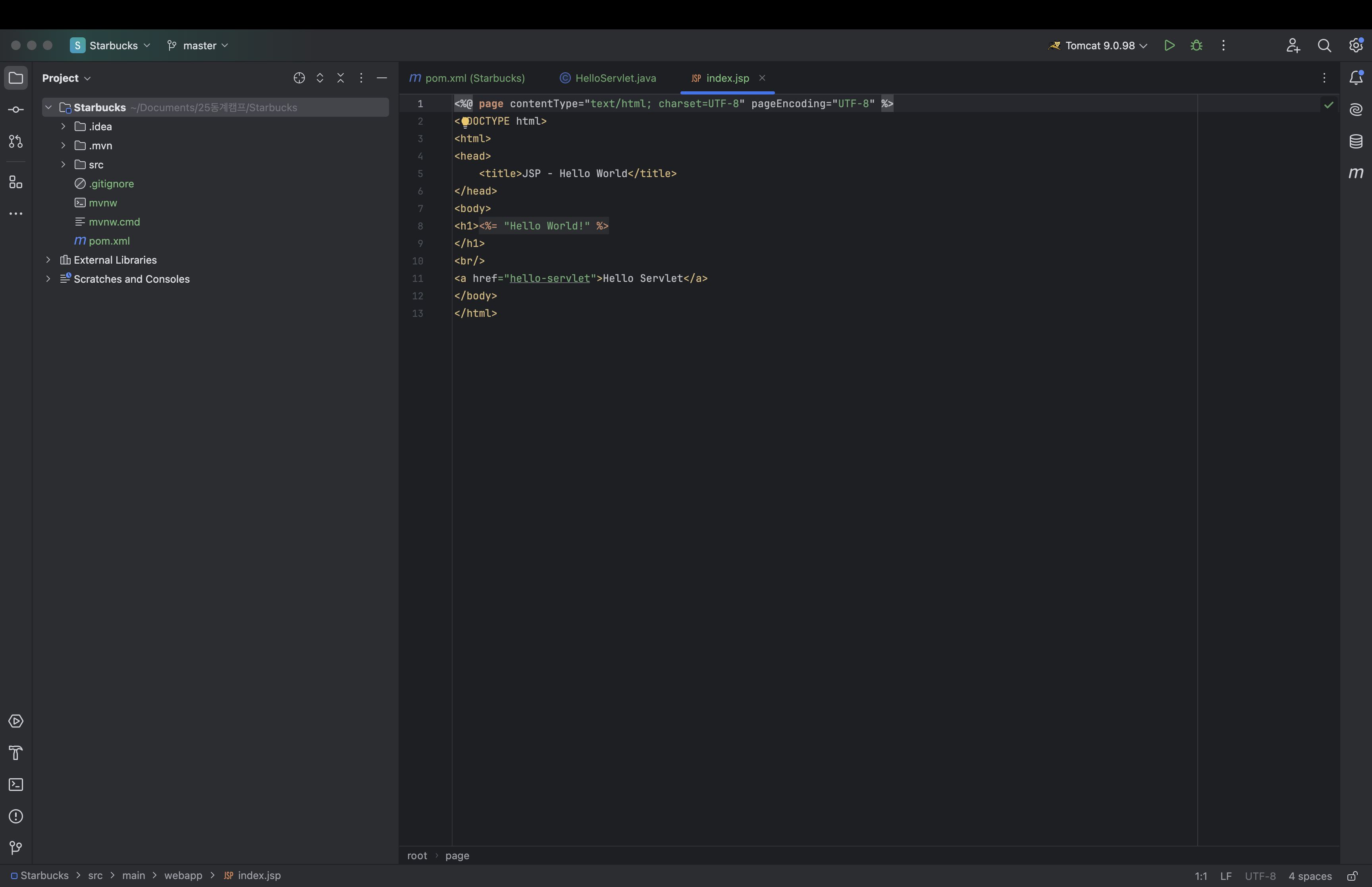Image resolution: width=1372 pixels, height=887 pixels.
Task: Debug Tomcat 9.0.98 with bug icon
Action: [1197, 46]
